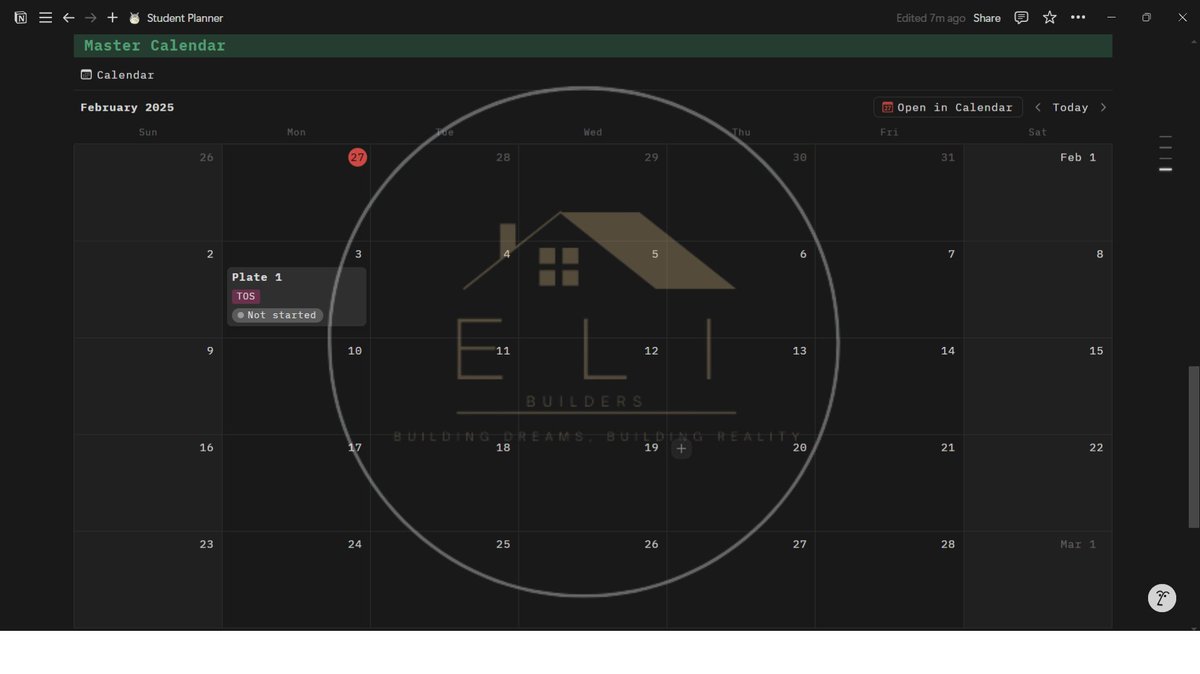Select the February 28 date cell
Screen dimensions: 1200x674
click(x=889, y=580)
